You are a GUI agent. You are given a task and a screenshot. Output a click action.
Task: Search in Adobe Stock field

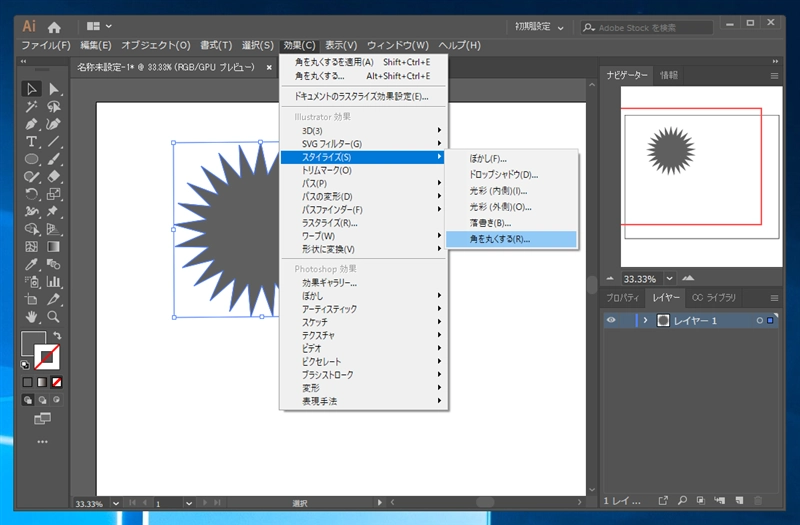(x=647, y=28)
